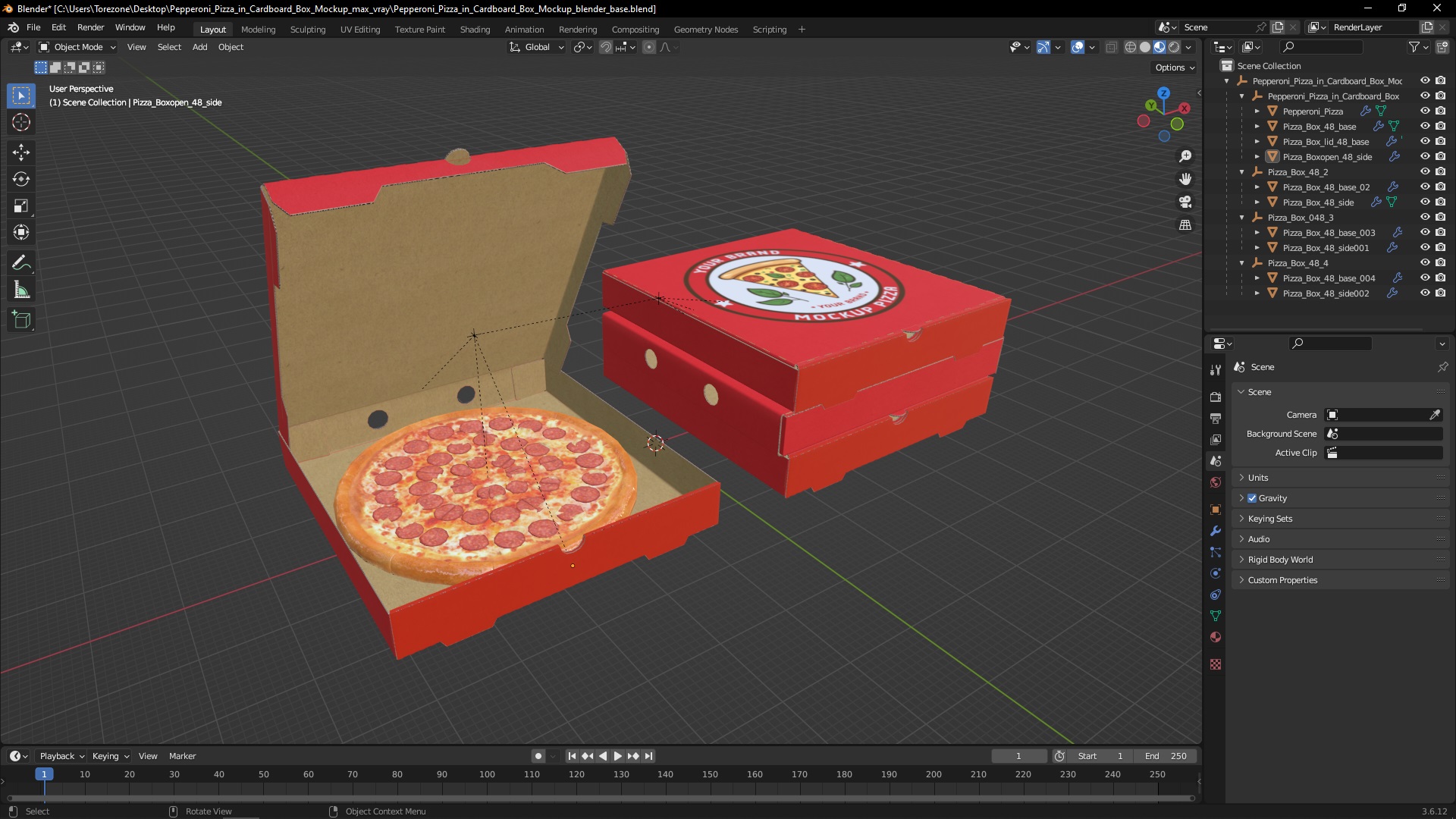Select the Move tool in toolbar

[21, 152]
